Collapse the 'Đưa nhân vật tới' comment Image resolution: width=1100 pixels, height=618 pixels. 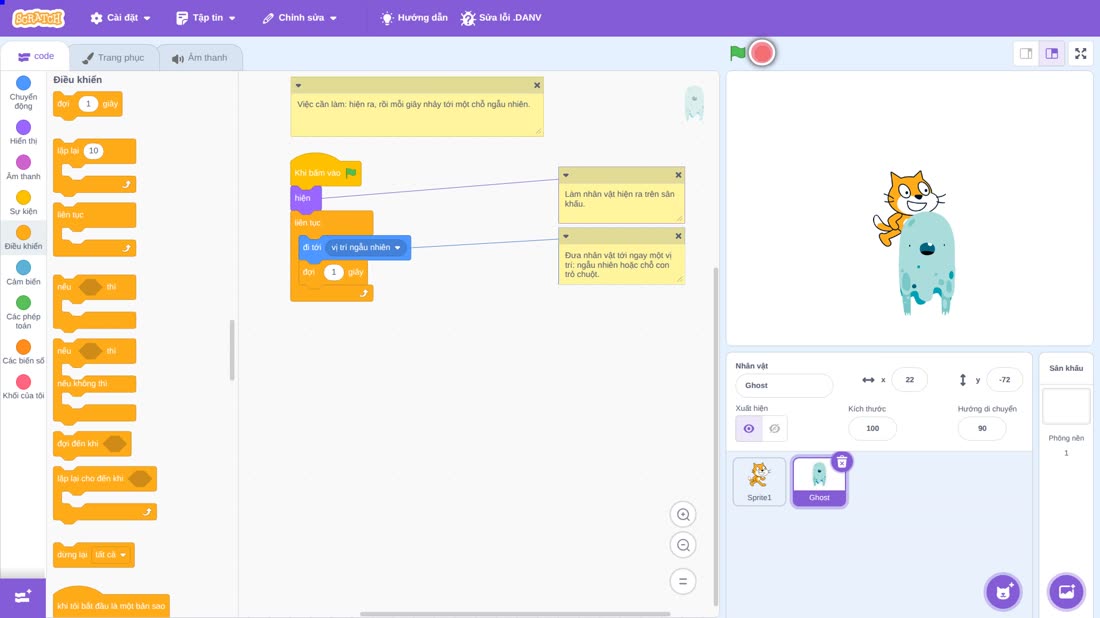(x=566, y=236)
